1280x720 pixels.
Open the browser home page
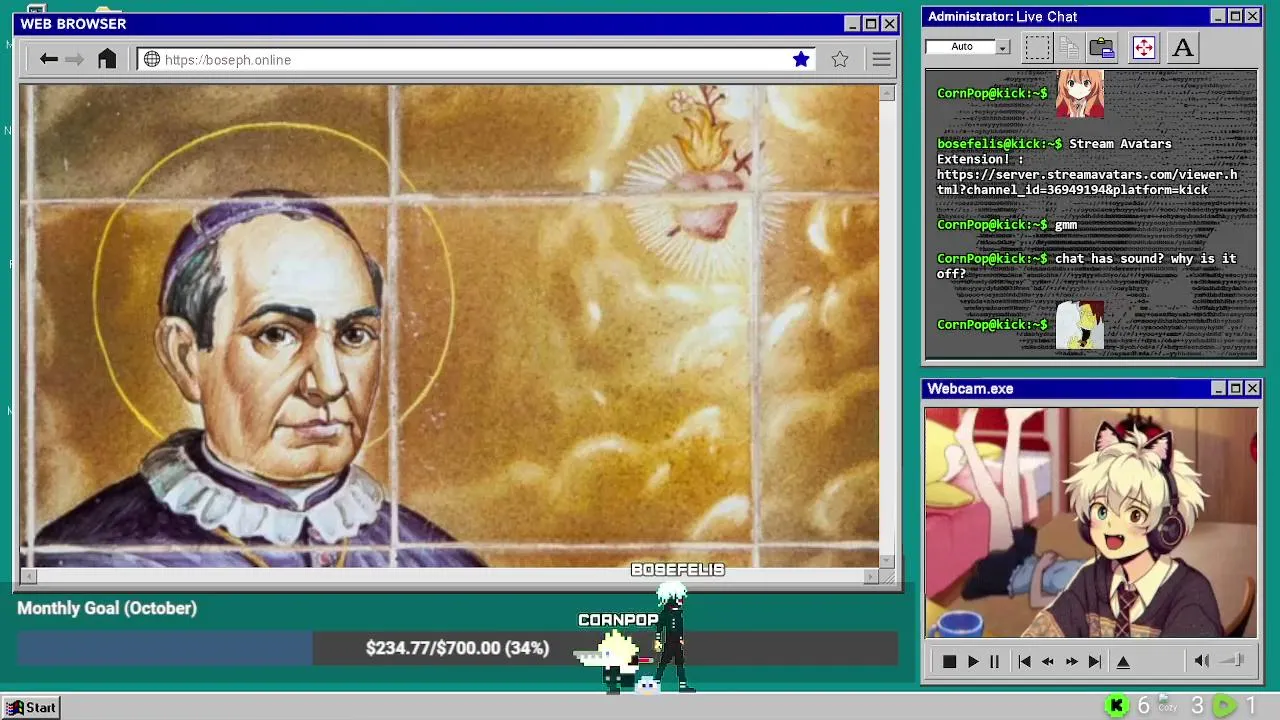[107, 59]
